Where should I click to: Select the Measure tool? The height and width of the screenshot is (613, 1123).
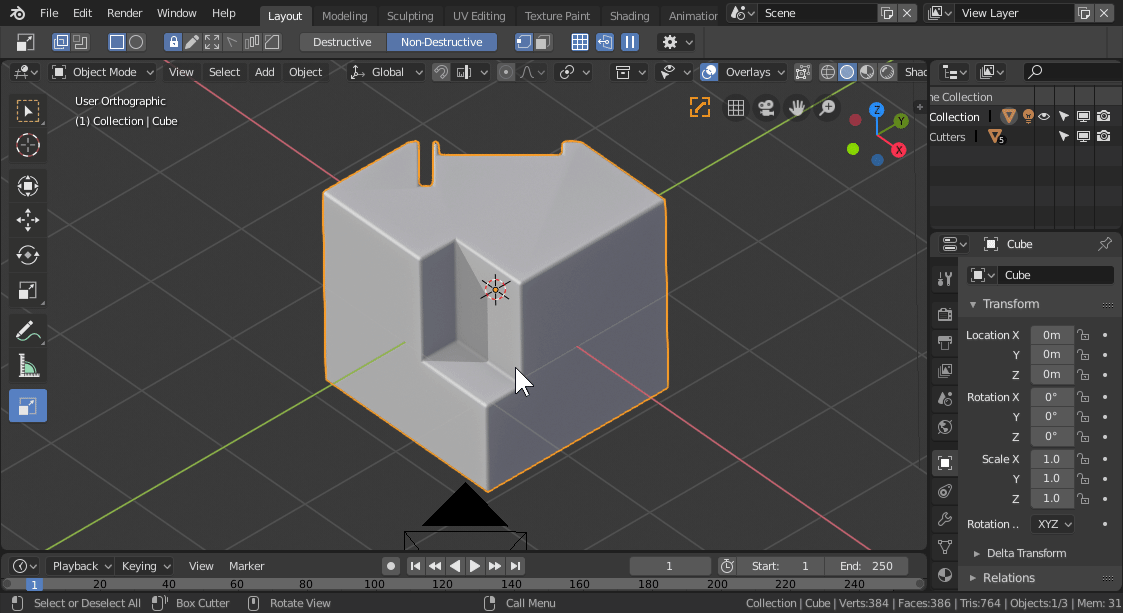click(x=28, y=367)
